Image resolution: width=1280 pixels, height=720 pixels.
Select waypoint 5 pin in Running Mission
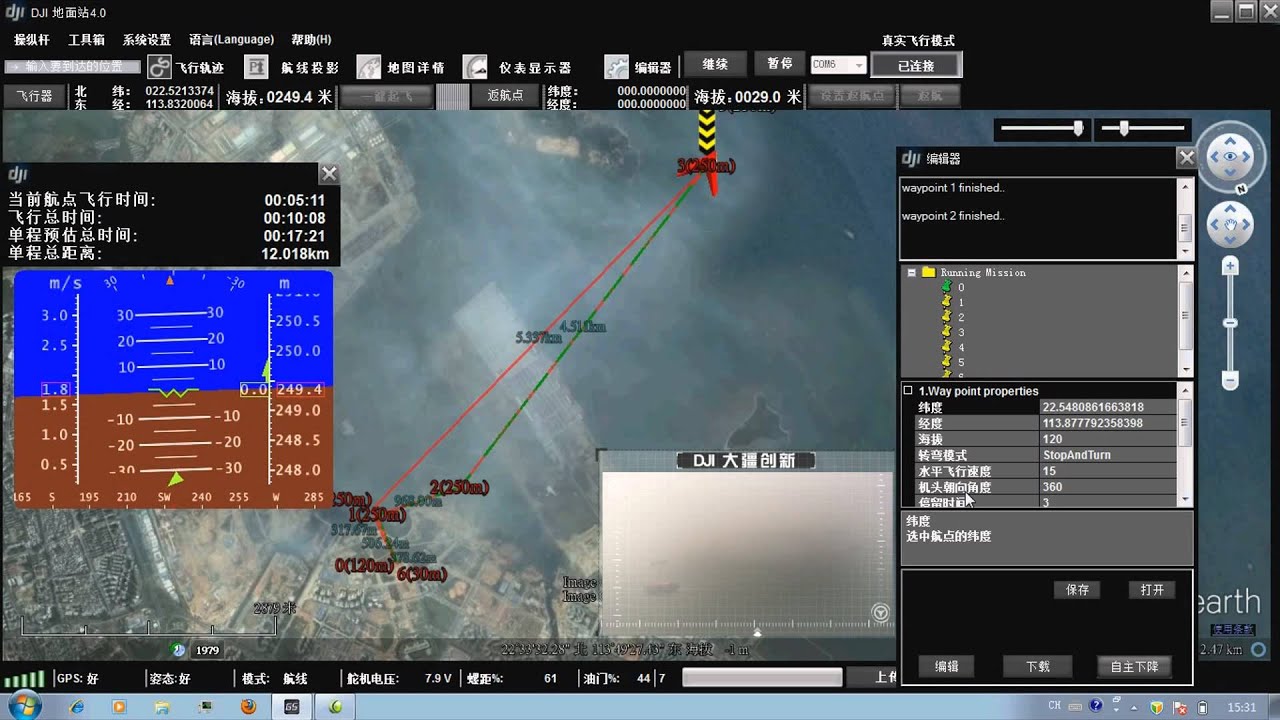[946, 362]
